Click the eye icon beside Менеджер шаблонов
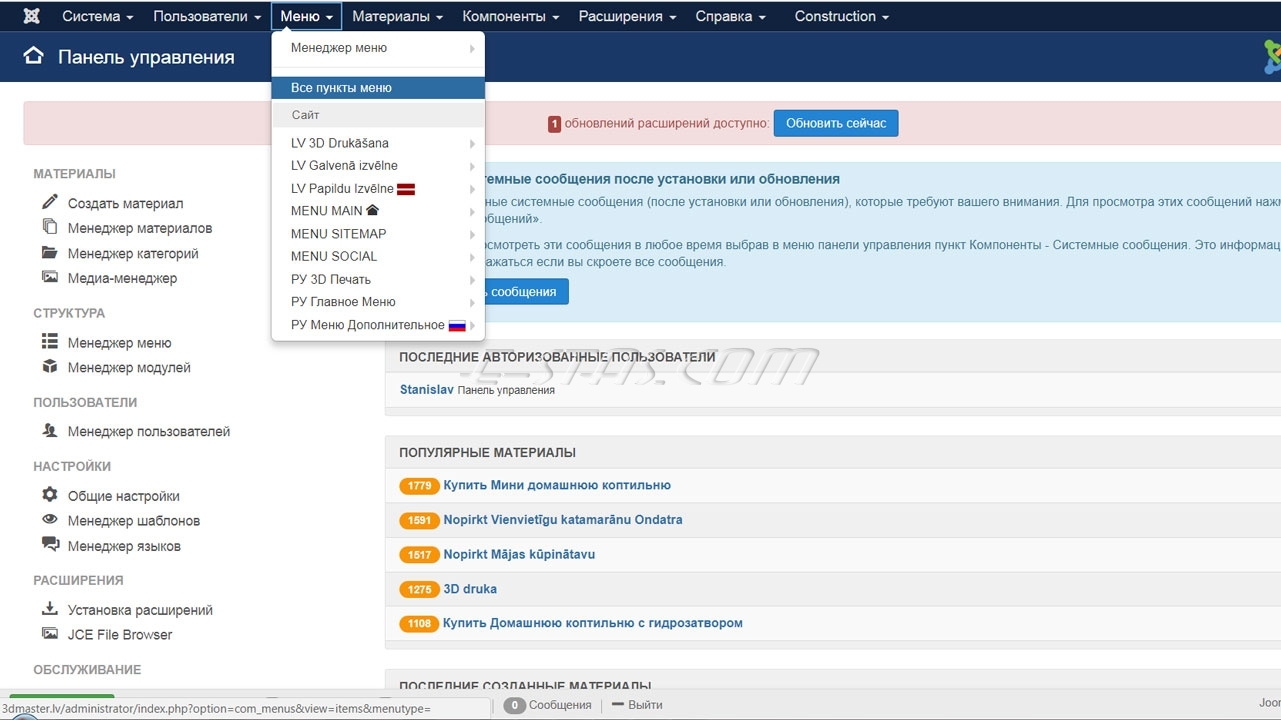1281x720 pixels. pyautogui.click(x=50, y=519)
